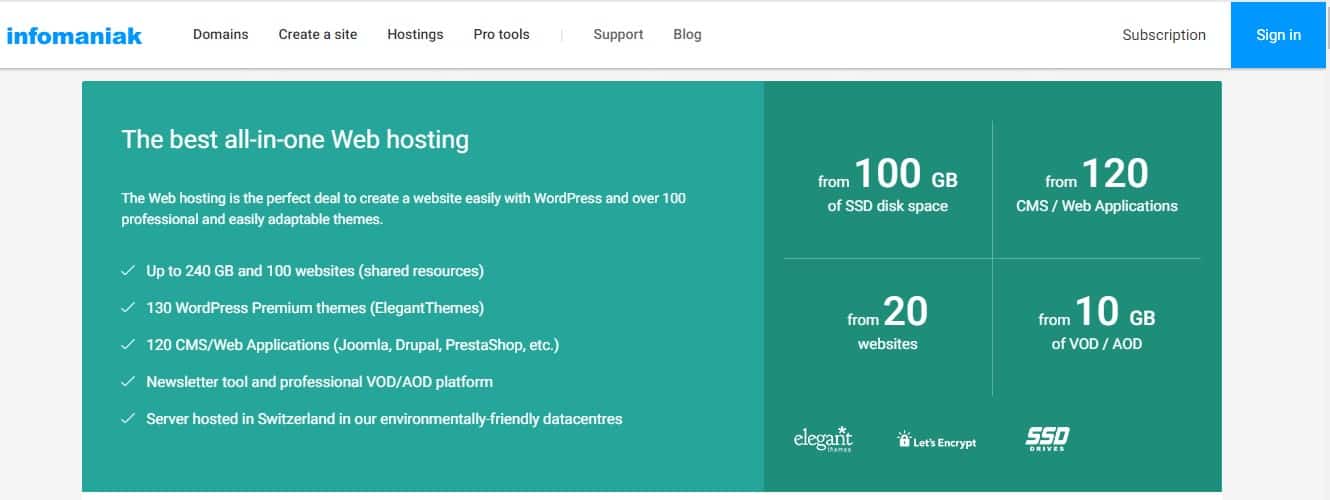The height and width of the screenshot is (500, 1330).
Task: Open the Pro tools menu
Action: tap(501, 34)
